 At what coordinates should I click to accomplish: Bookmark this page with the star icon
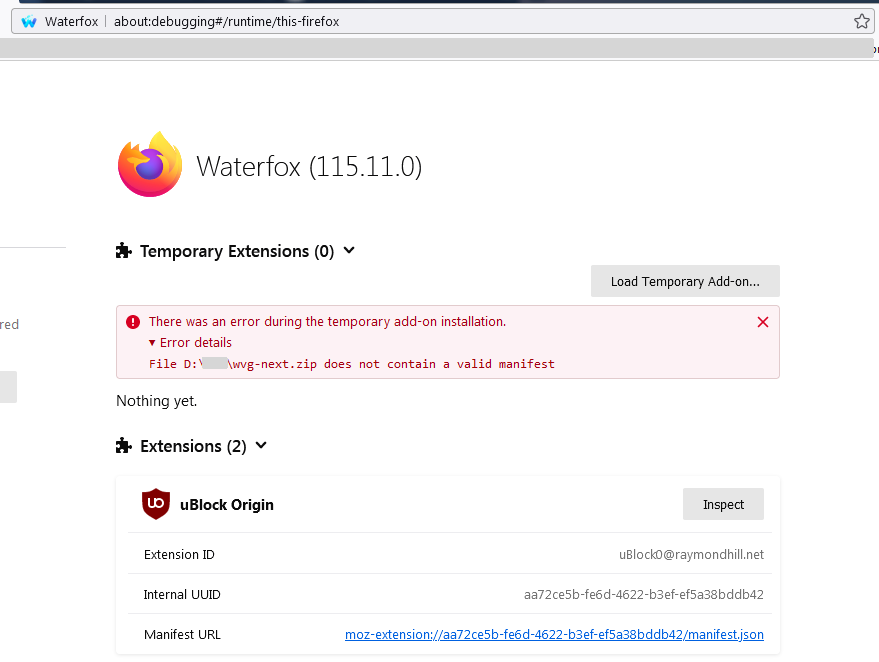[x=861, y=21]
